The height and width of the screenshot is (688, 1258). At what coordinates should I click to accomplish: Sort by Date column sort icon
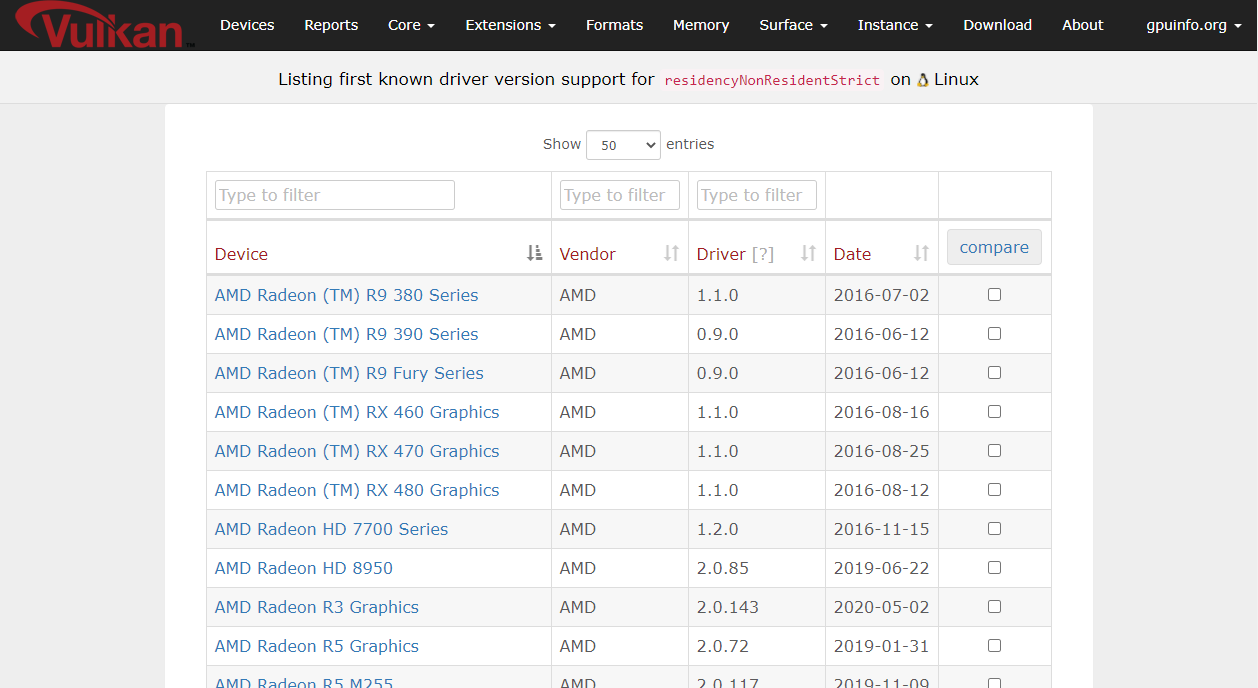pyautogui.click(x=922, y=254)
